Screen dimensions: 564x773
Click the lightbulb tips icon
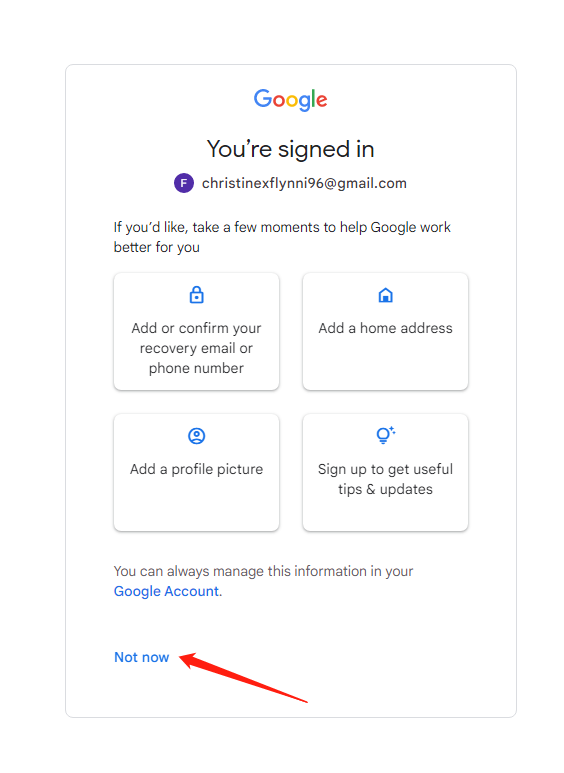point(386,435)
